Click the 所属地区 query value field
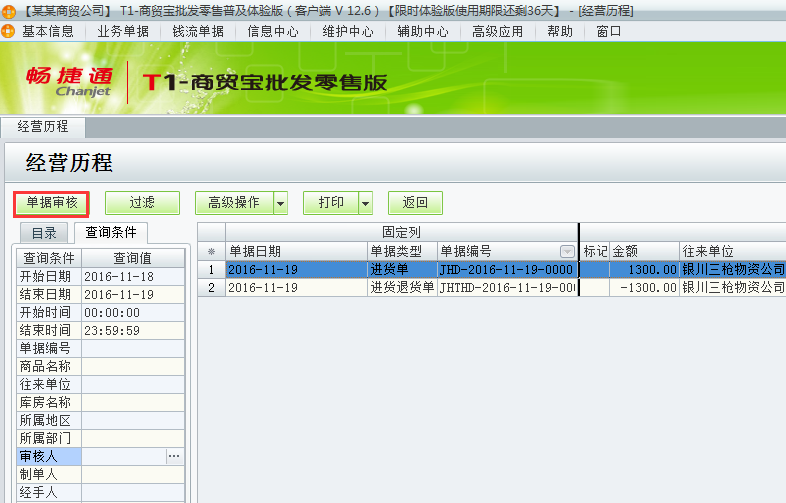The image size is (786, 503). tap(133, 421)
